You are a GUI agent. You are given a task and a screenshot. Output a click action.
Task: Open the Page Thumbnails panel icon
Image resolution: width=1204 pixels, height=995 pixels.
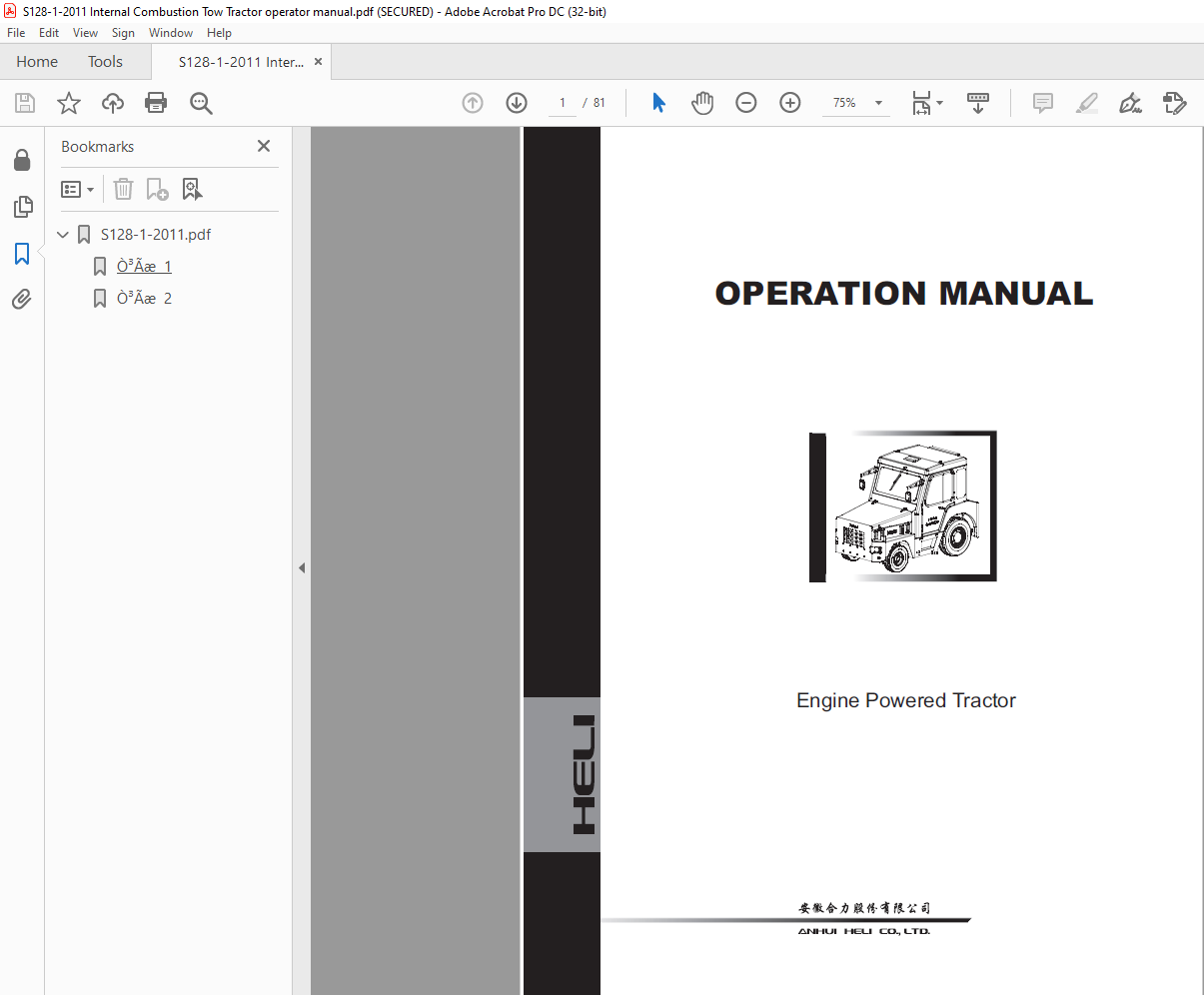pyautogui.click(x=22, y=207)
